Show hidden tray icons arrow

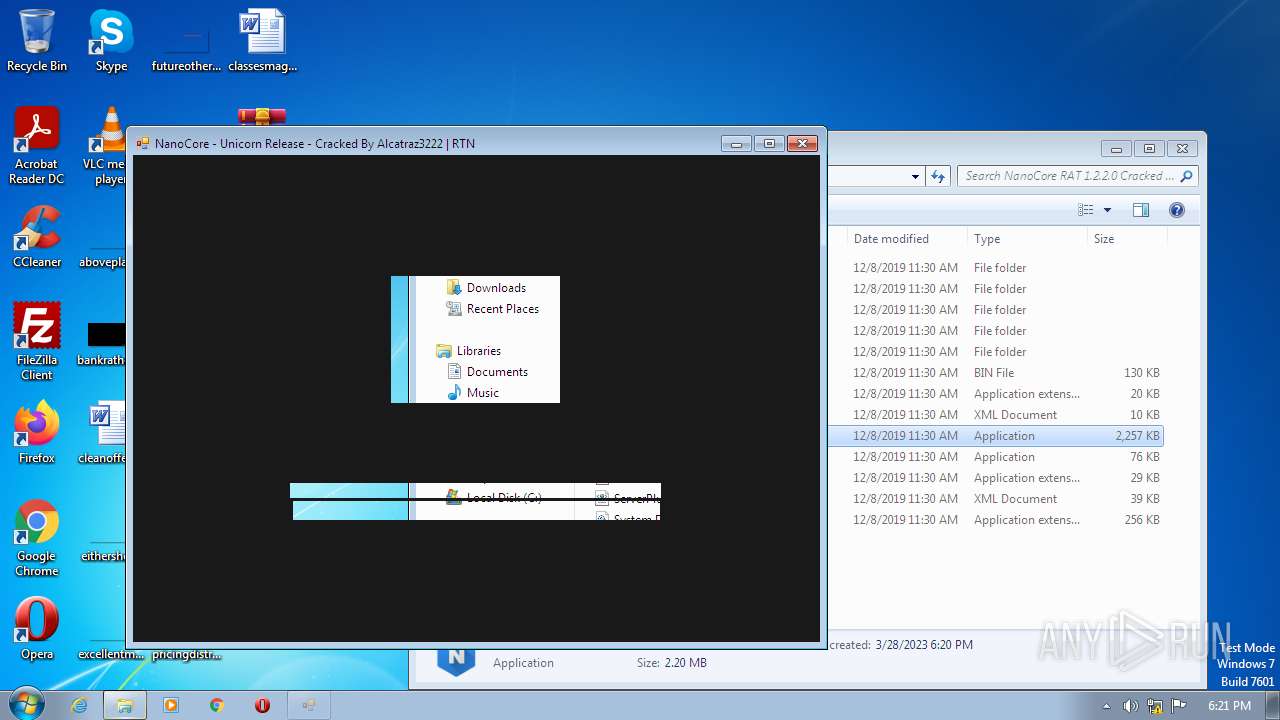[1106, 705]
